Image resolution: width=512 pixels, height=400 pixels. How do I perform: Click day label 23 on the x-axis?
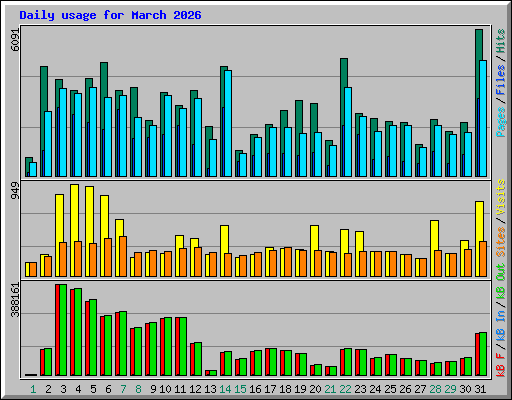[x=360, y=389]
